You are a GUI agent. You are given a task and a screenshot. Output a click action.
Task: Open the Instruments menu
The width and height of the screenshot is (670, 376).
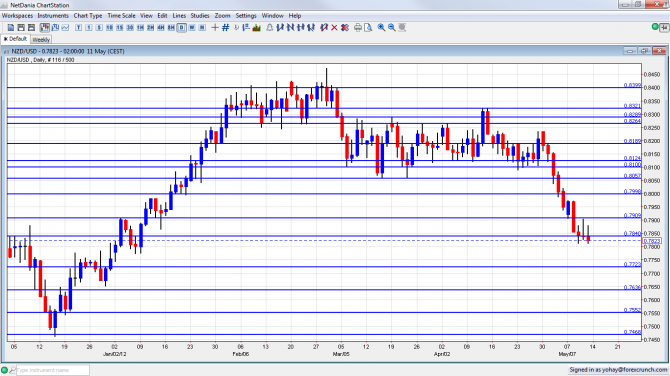coord(53,15)
